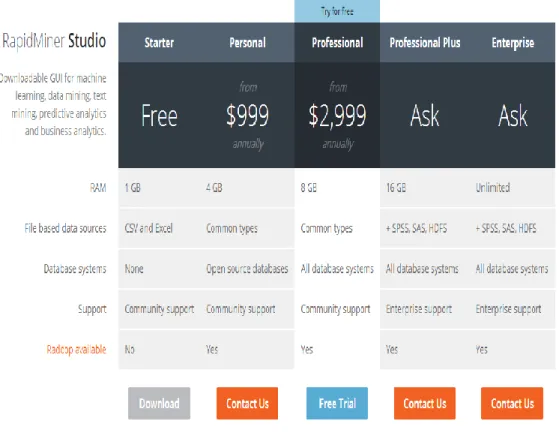559x439 pixels.
Task: Click 'Ask' price under Professional Plus
Action: (425, 116)
